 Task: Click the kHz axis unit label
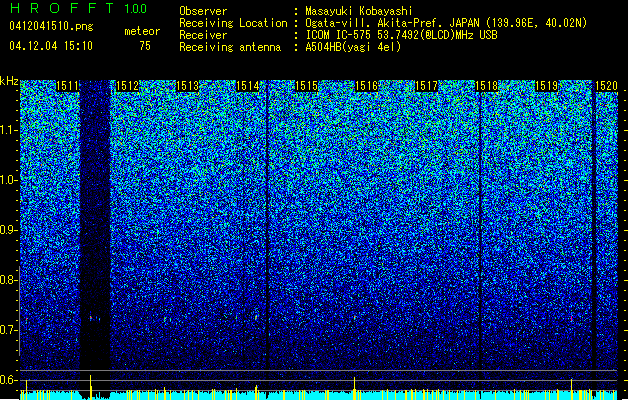click(x=9, y=81)
